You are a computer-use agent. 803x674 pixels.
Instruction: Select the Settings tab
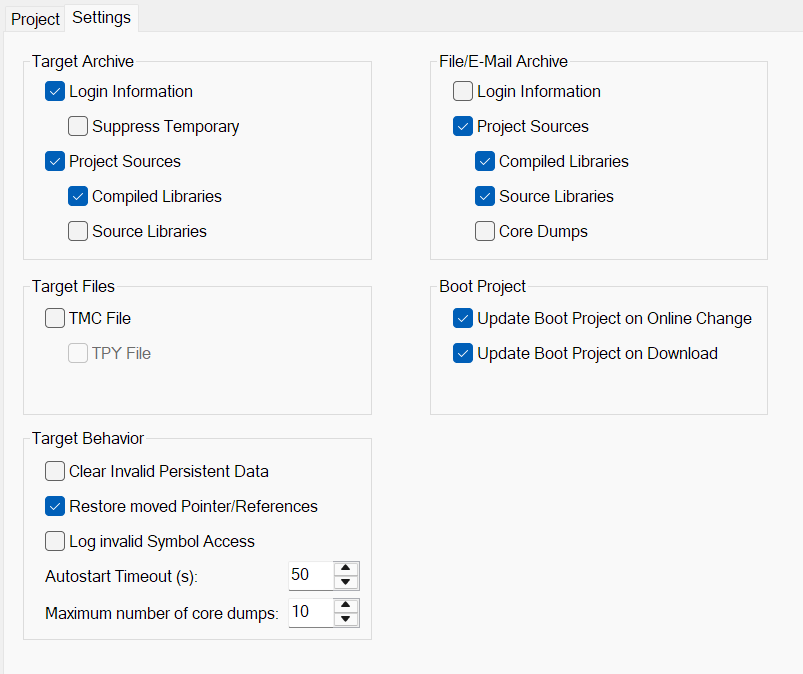click(x=101, y=17)
